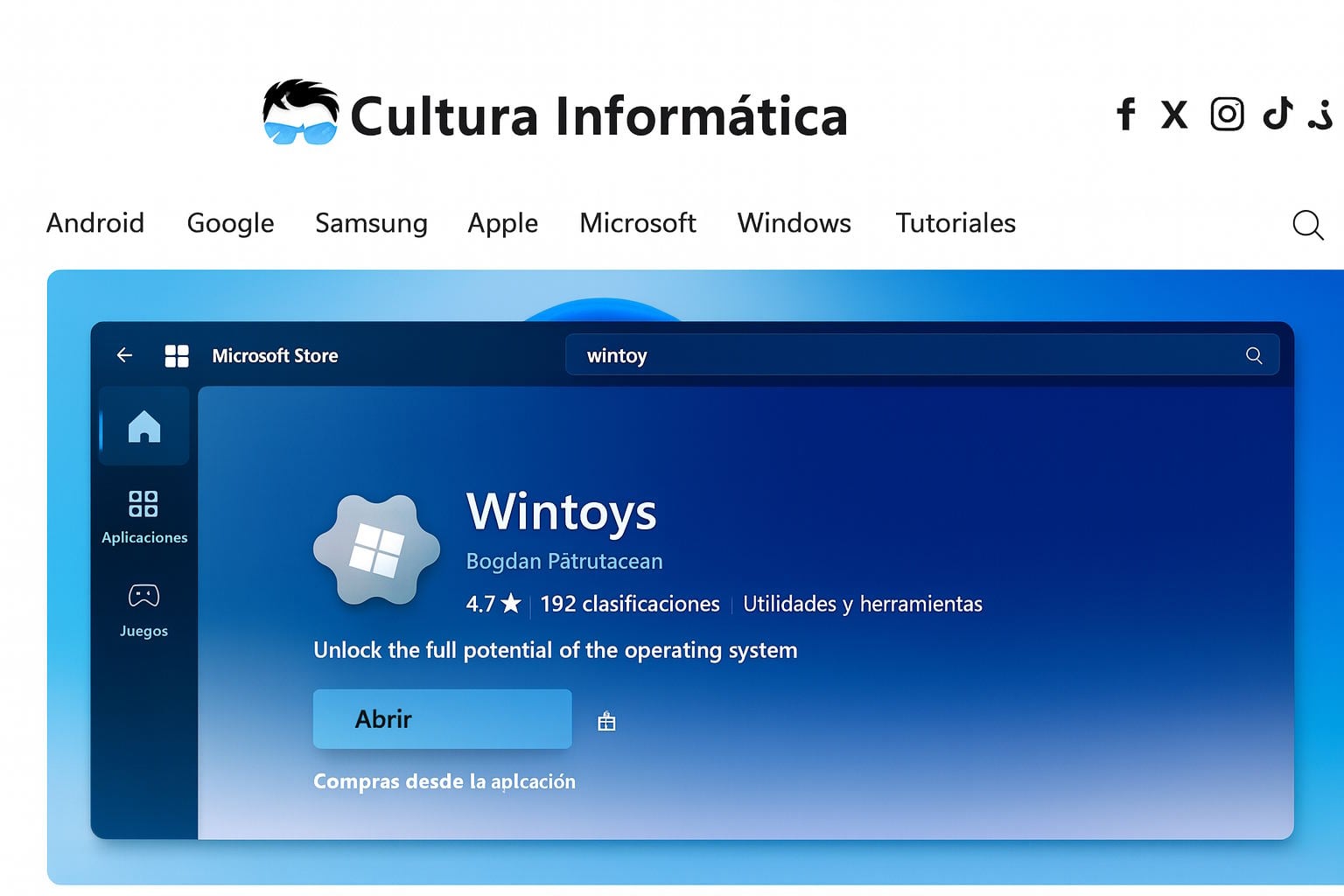Screen dimensions: 1344x896
Task: Click the magnifier in the Store search bar
Action: pos(1254,355)
